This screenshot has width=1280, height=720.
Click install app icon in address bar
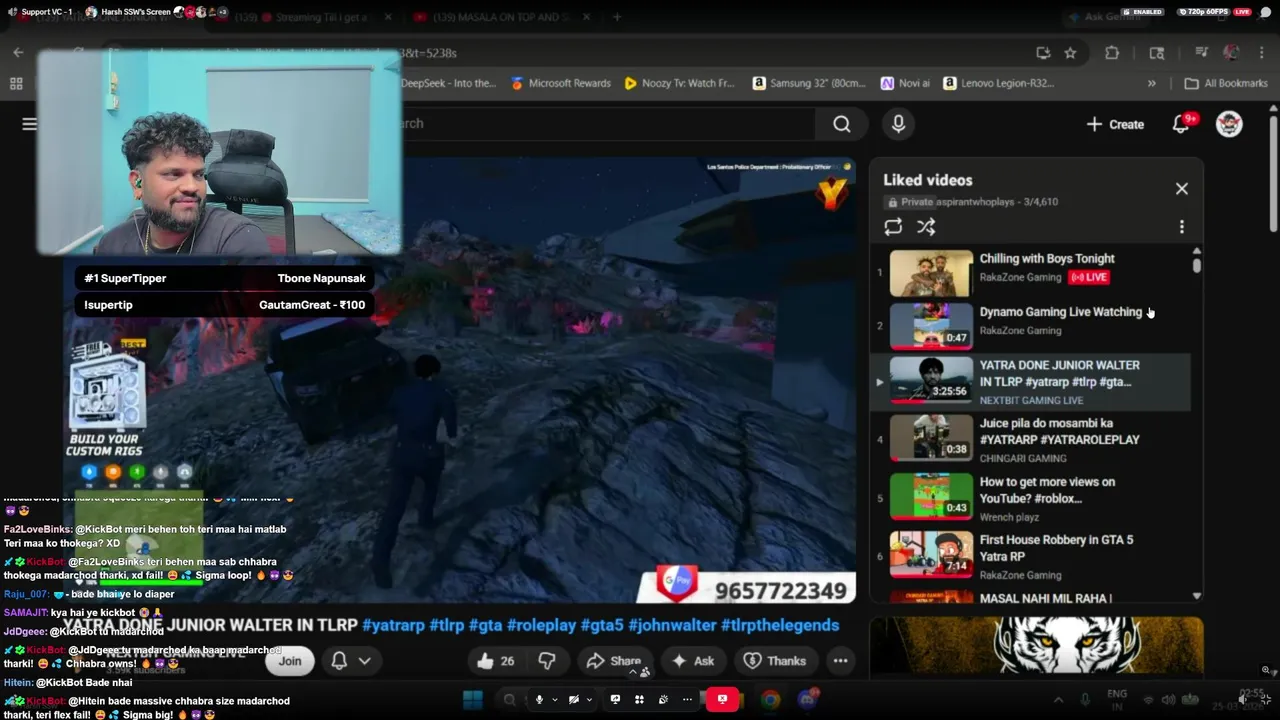point(1043,53)
